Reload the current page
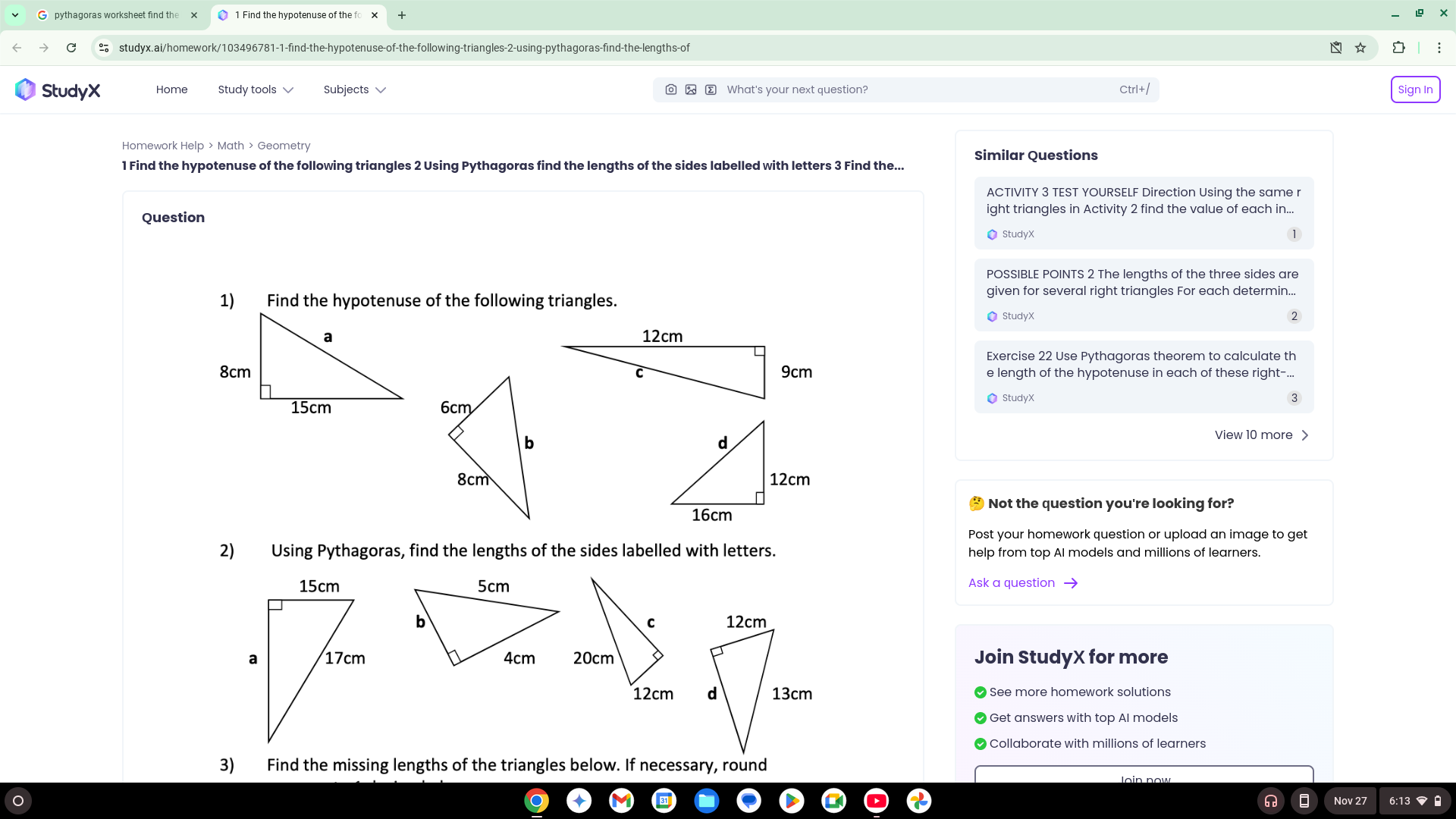 tap(71, 48)
